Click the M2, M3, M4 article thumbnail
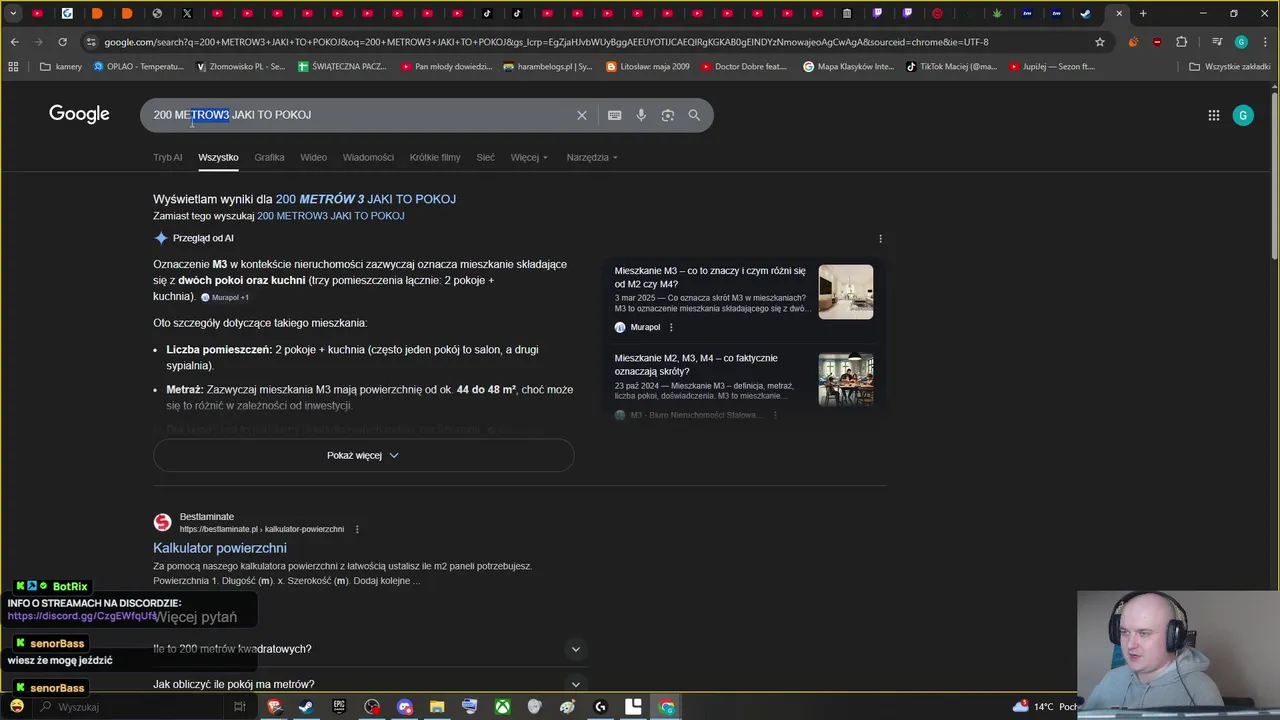 pos(846,379)
